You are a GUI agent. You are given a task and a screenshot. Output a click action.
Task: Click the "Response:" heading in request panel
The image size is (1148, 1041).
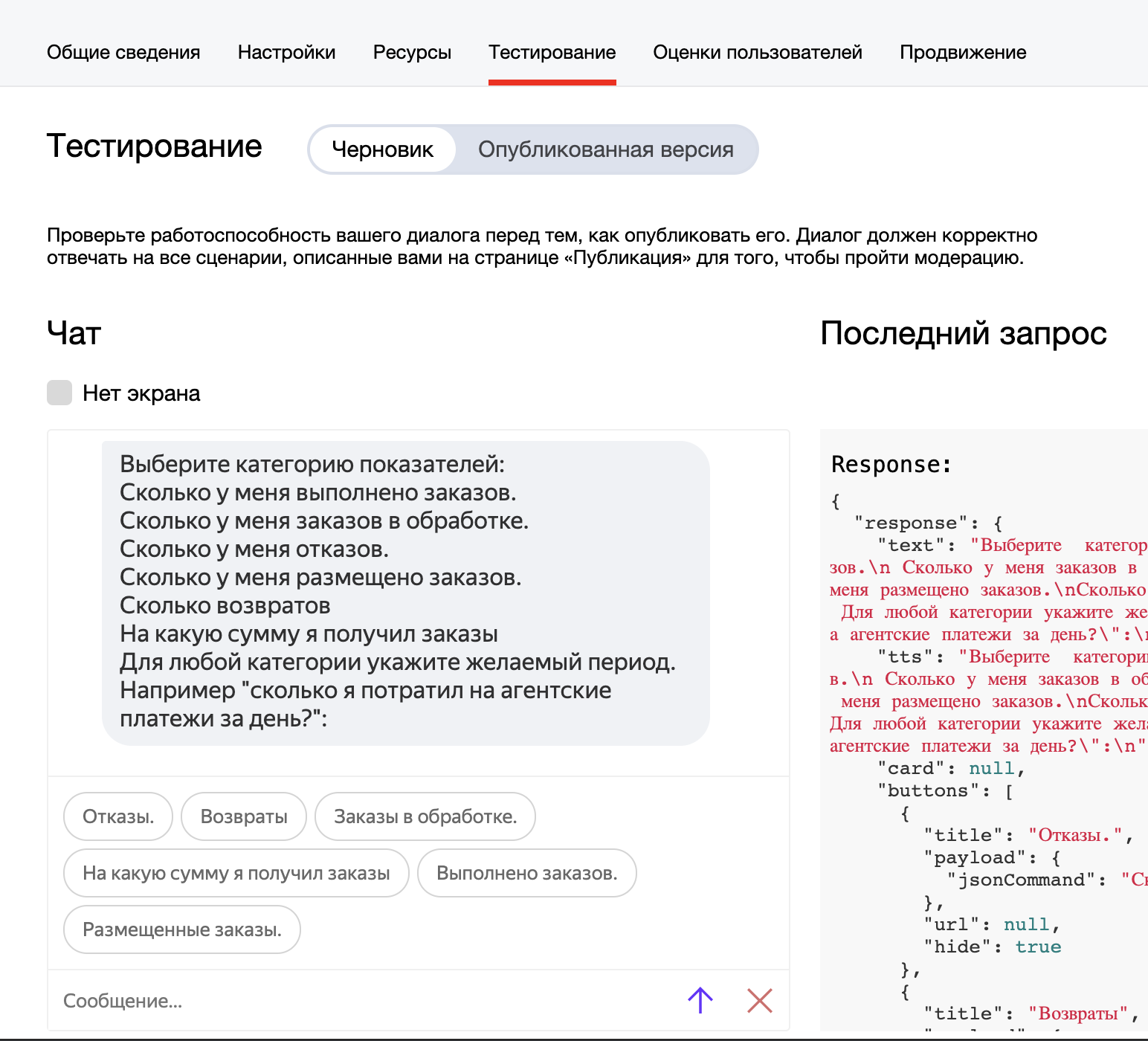pyautogui.click(x=891, y=465)
